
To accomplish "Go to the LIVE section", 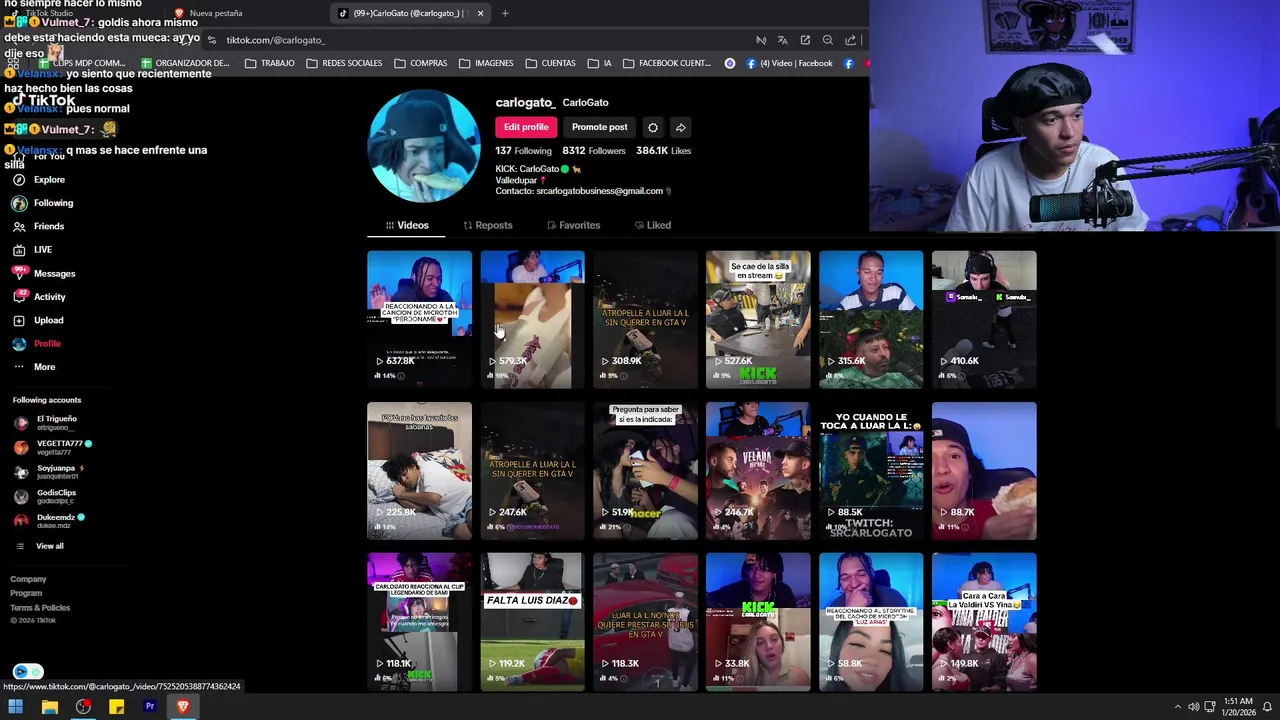I will [33, 250].
